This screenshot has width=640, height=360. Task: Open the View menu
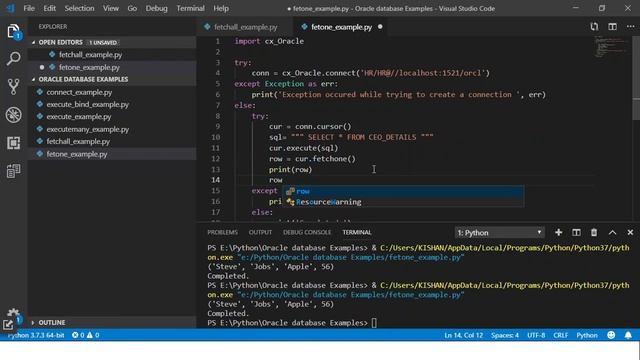111,8
